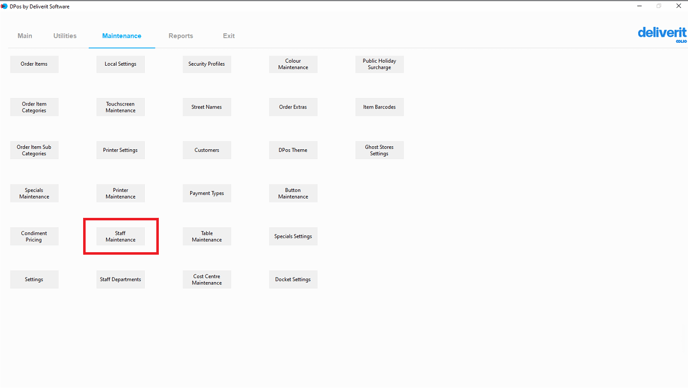Open Printer Maintenance
688x388 pixels.
click(121, 193)
